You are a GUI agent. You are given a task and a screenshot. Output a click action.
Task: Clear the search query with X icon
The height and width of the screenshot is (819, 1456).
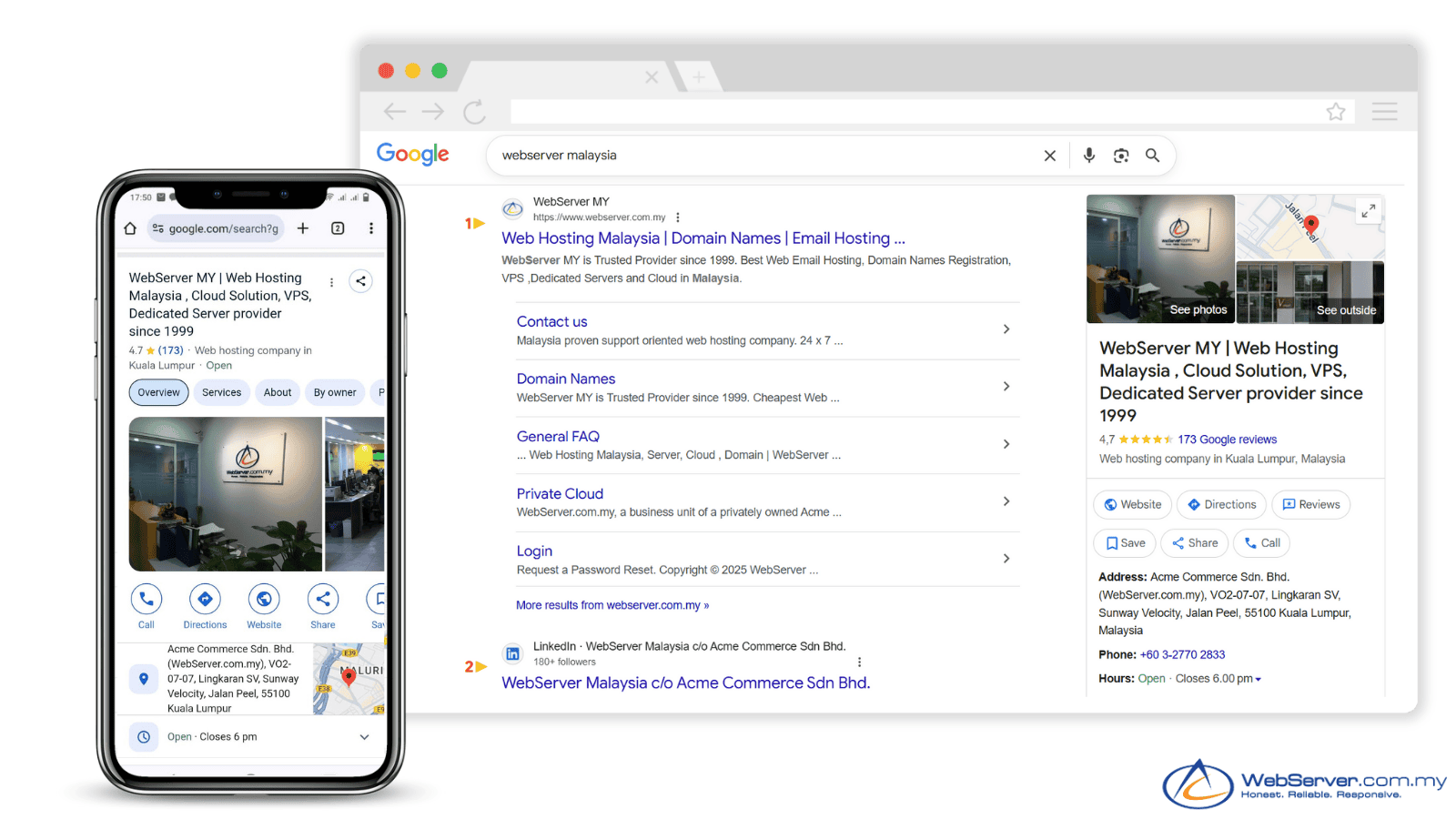[x=1049, y=156]
